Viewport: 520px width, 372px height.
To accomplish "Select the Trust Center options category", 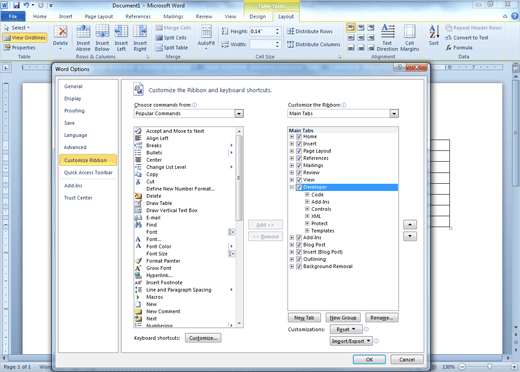I will tap(78, 198).
